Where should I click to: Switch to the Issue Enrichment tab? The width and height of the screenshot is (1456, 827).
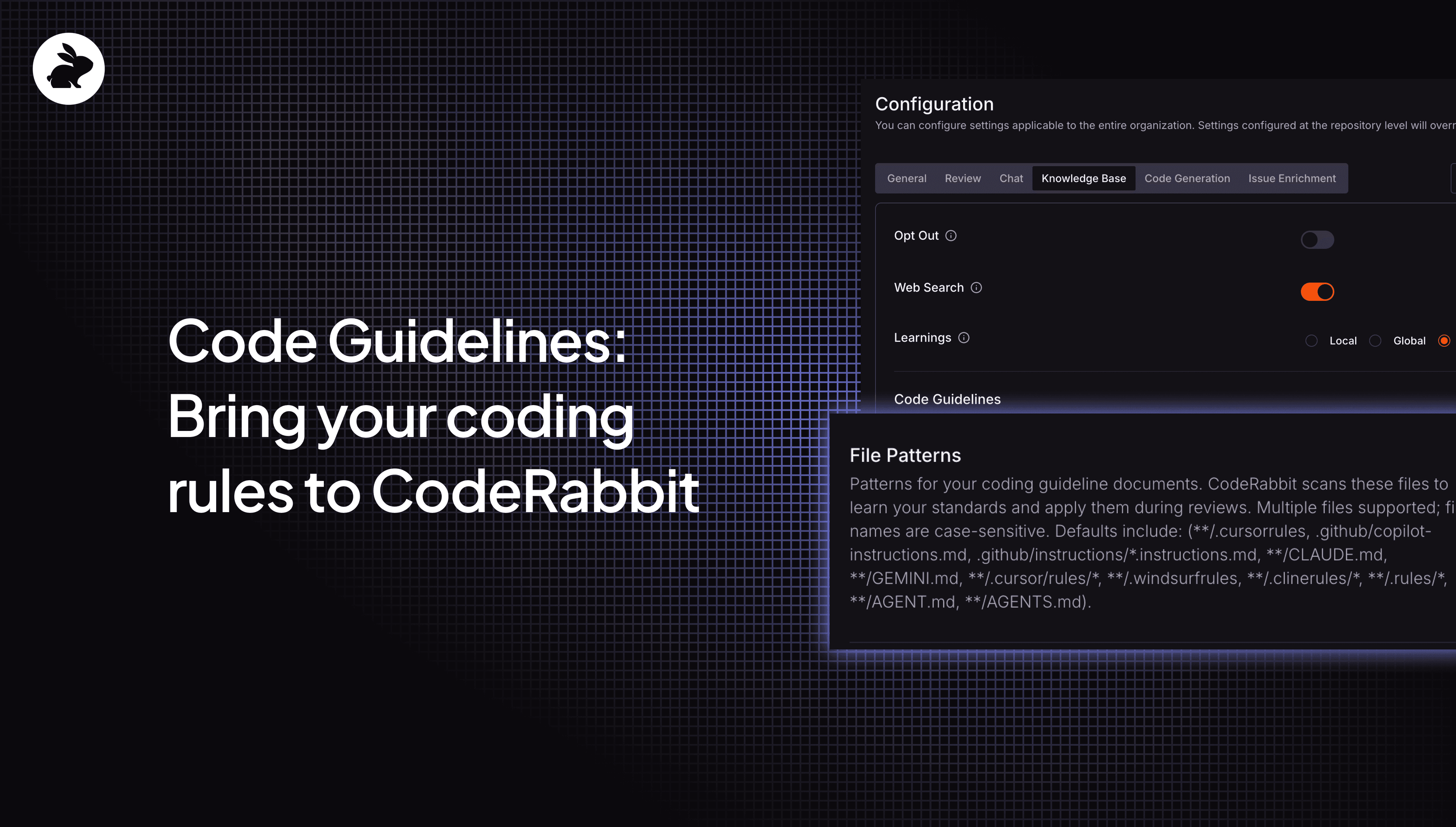click(x=1292, y=178)
